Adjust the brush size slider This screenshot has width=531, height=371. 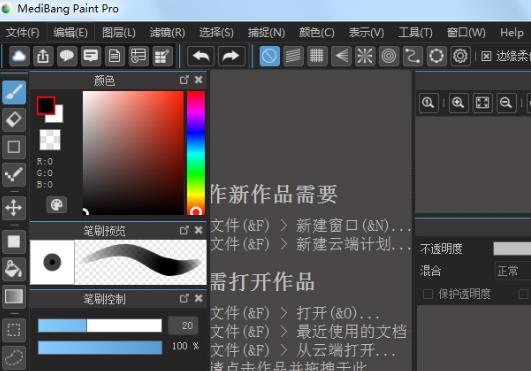click(100, 326)
